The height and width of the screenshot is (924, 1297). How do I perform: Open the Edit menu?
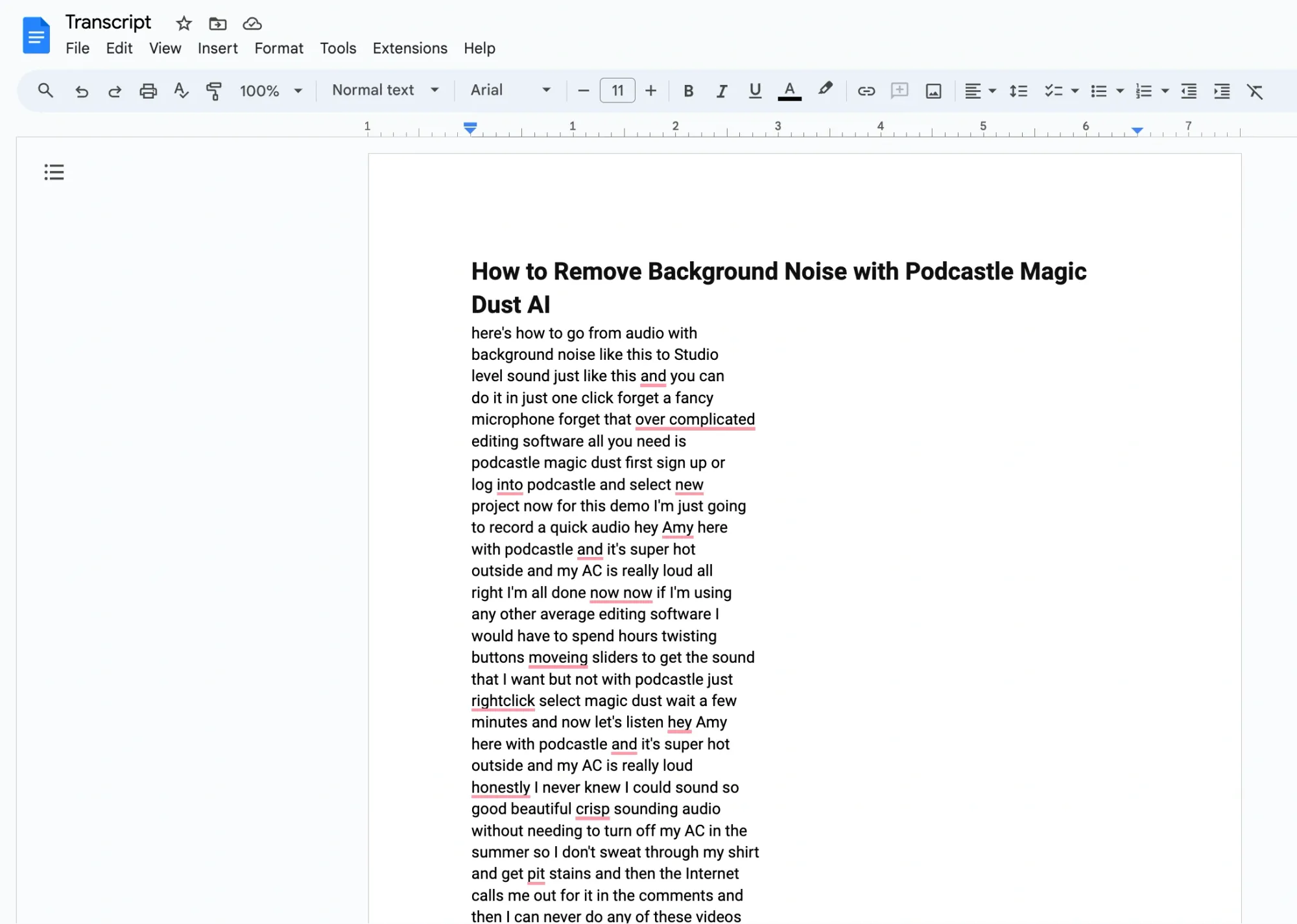[x=119, y=48]
